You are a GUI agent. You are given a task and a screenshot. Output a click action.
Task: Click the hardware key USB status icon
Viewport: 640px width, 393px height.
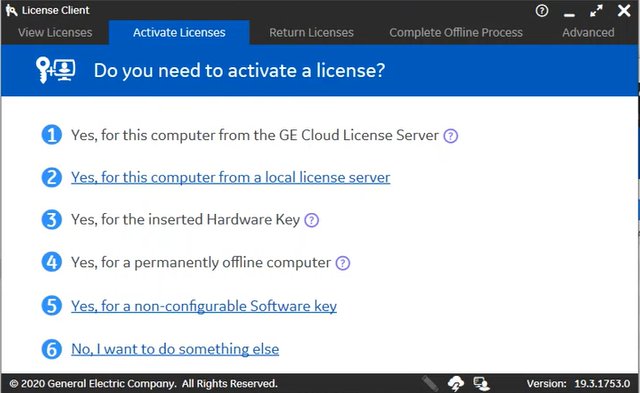coord(430,384)
